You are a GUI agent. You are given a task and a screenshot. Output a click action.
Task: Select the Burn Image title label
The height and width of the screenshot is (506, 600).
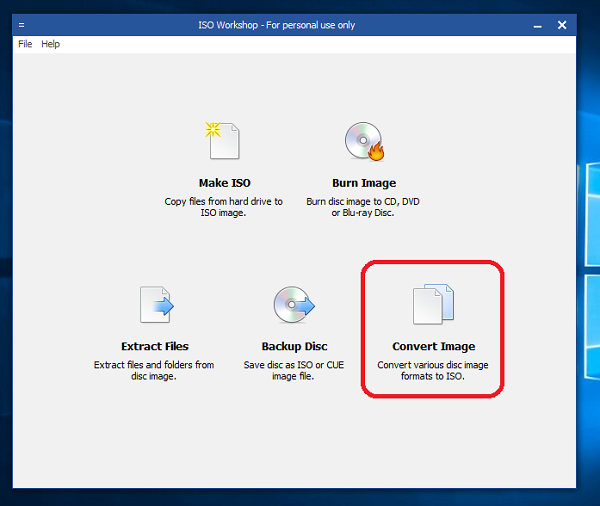coord(364,183)
